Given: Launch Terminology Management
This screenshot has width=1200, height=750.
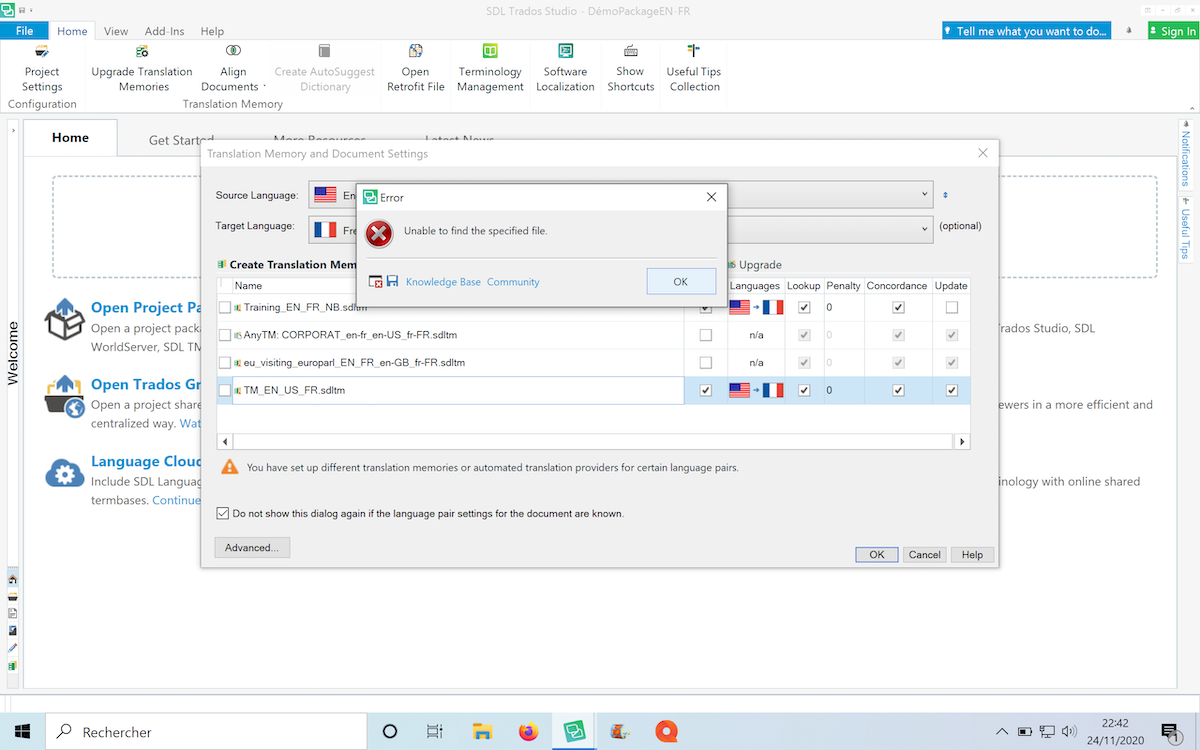Looking at the screenshot, I should point(490,69).
